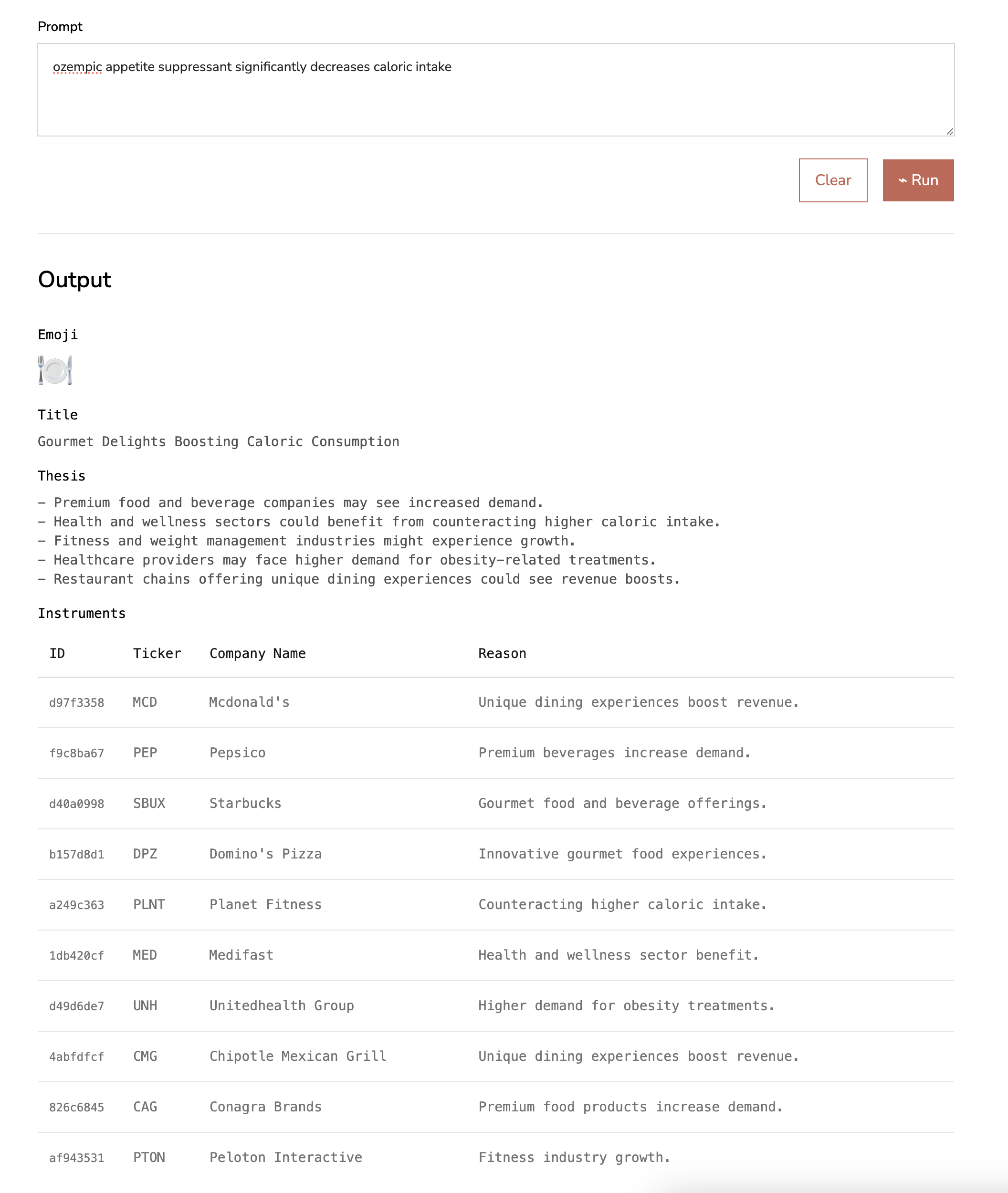Click the 'Thesis' section label
1008x1193 pixels.
(62, 476)
